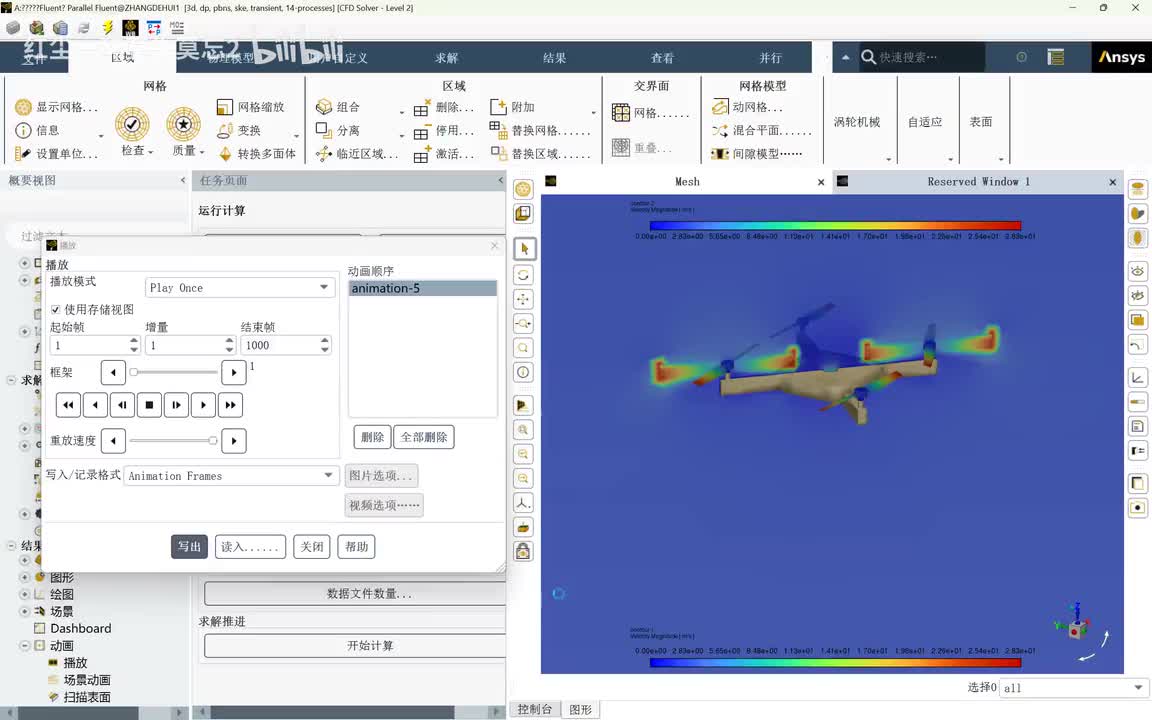Select the rotate view tool
The image size is (1152, 720).
523,275
